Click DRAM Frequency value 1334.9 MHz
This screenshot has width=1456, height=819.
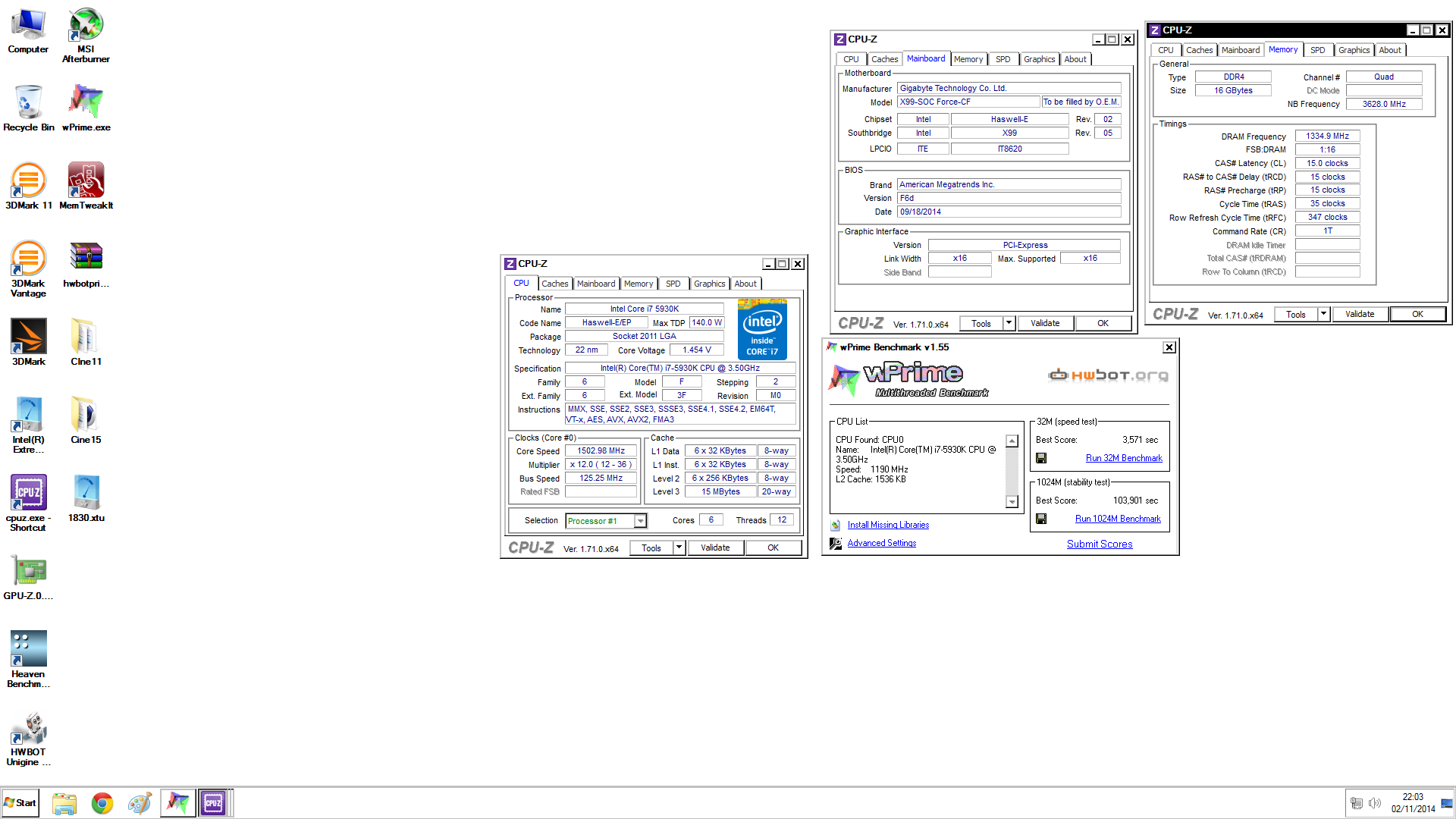point(1327,136)
